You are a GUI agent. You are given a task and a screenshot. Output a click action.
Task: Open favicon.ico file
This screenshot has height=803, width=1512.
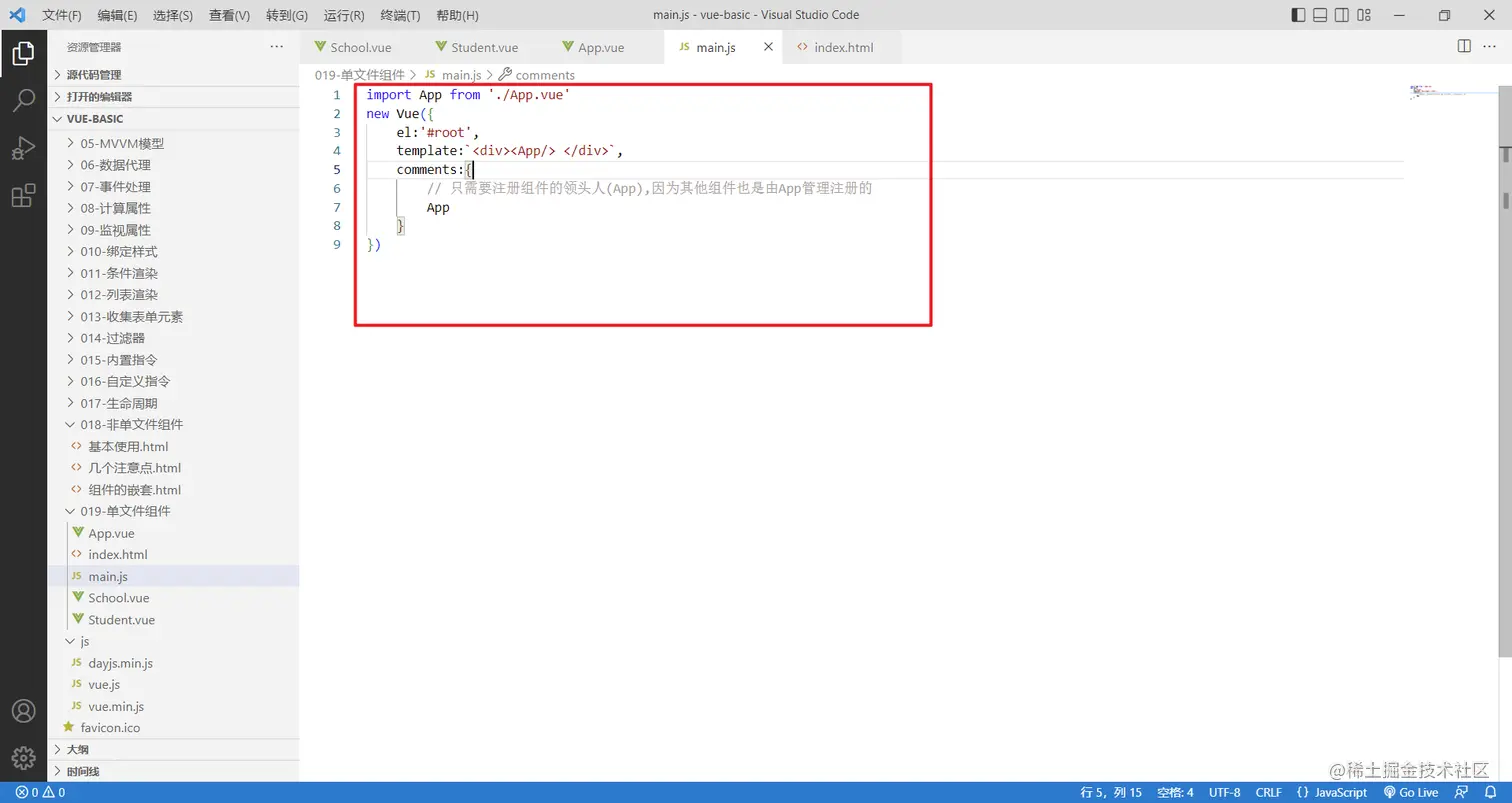tap(173, 728)
